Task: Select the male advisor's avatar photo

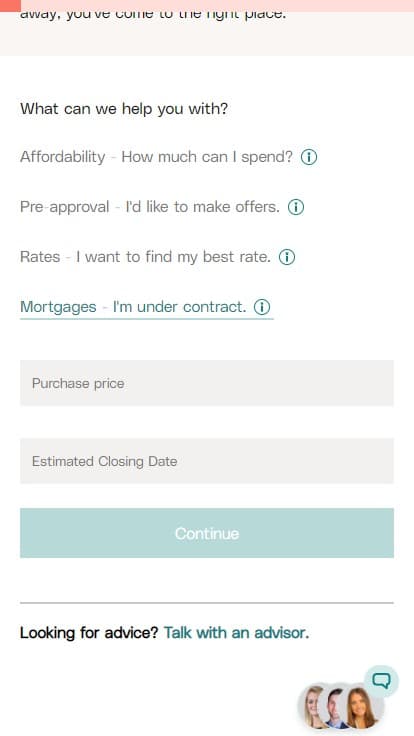Action: coord(337,708)
